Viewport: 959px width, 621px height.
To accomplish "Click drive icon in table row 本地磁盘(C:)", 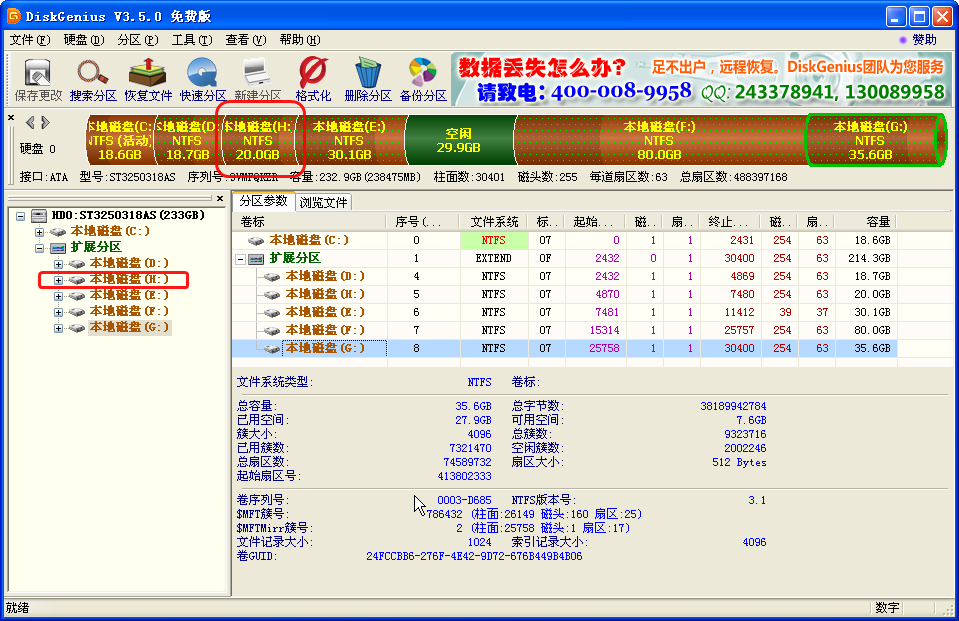I will coord(256,240).
